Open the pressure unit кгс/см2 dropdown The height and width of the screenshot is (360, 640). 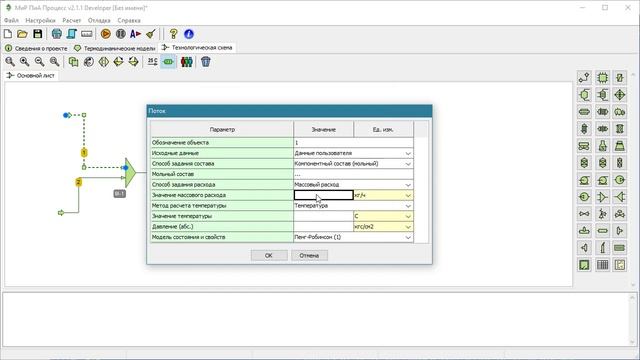pyautogui.click(x=408, y=227)
